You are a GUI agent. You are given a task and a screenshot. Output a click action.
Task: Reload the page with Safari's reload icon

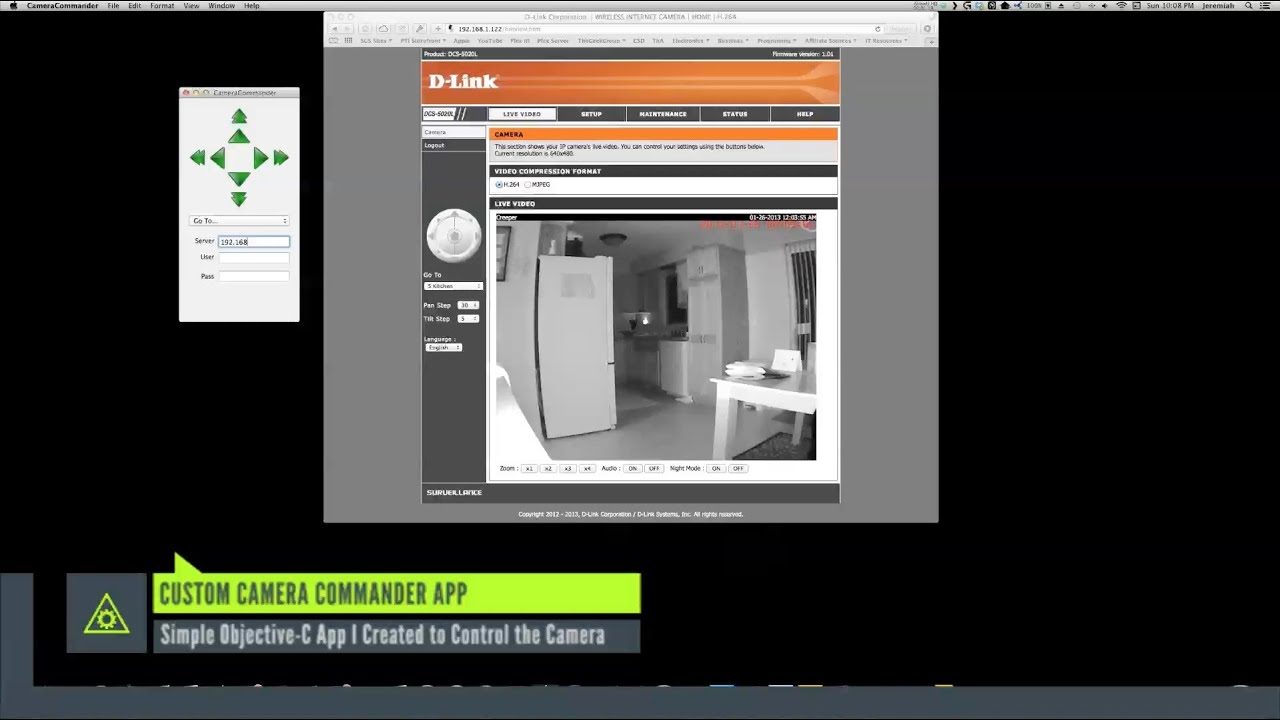[877, 29]
